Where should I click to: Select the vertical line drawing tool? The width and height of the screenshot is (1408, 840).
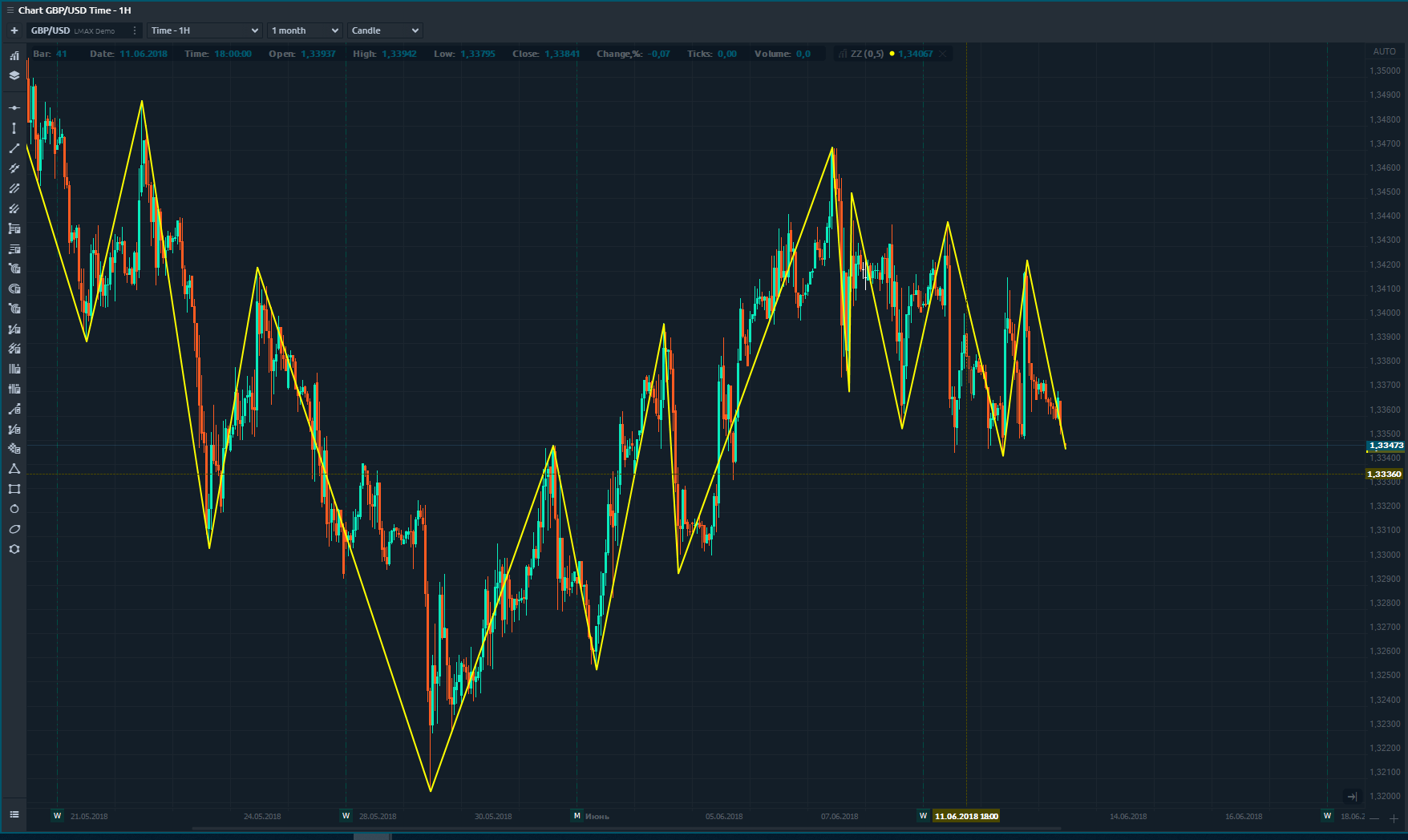pyautogui.click(x=14, y=128)
